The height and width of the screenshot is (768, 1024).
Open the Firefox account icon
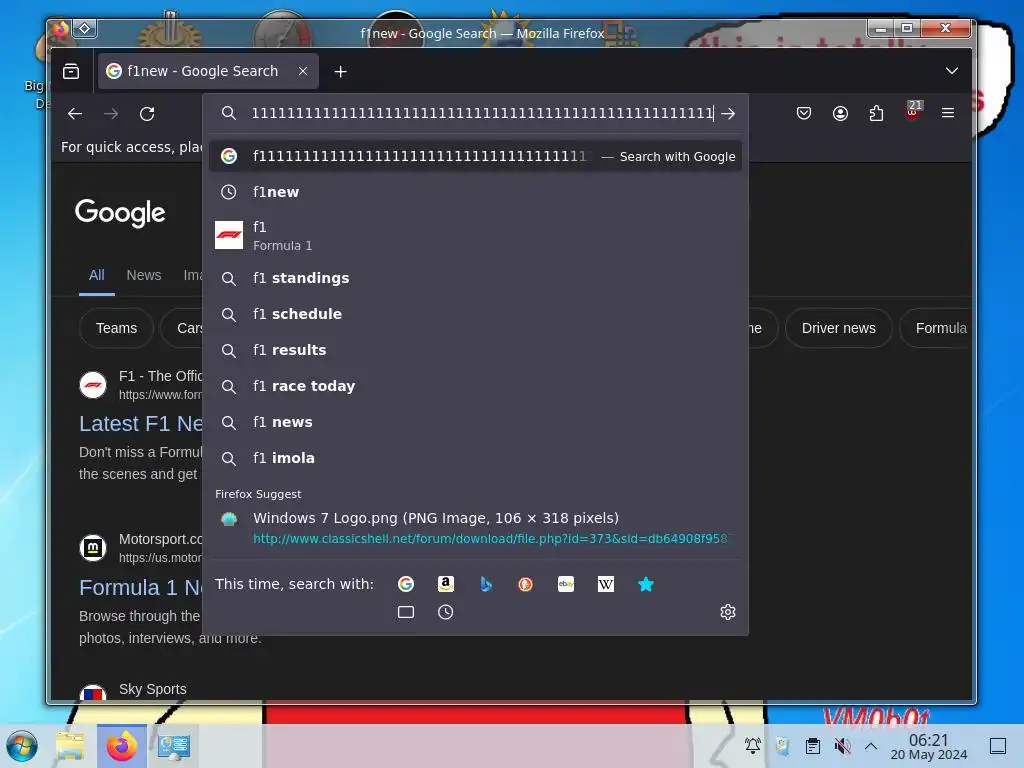[840, 114]
